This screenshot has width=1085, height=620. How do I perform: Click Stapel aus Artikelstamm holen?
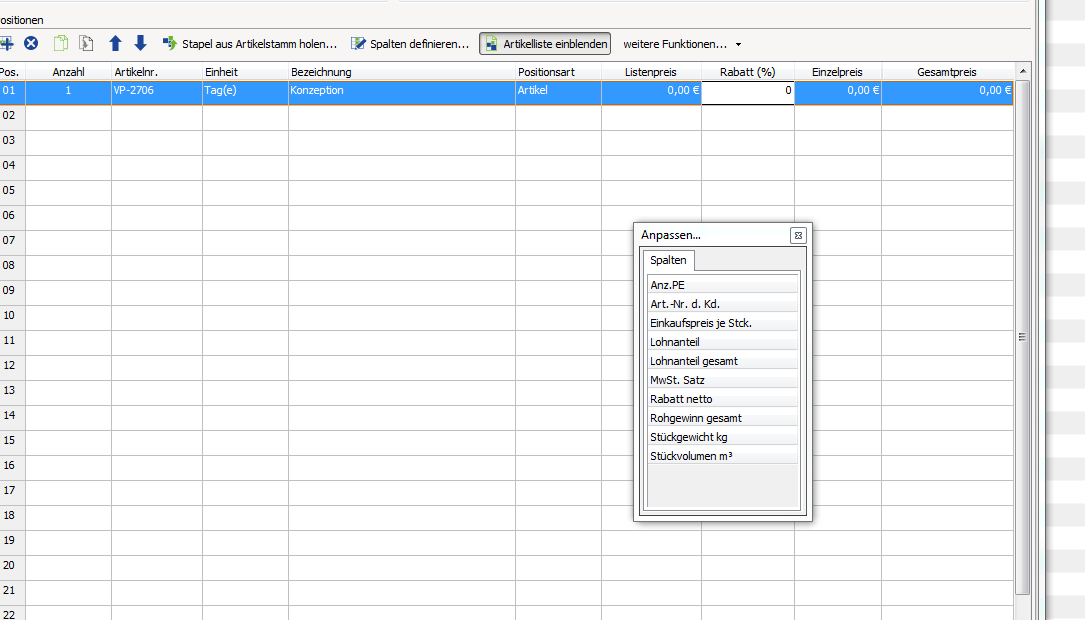250,44
